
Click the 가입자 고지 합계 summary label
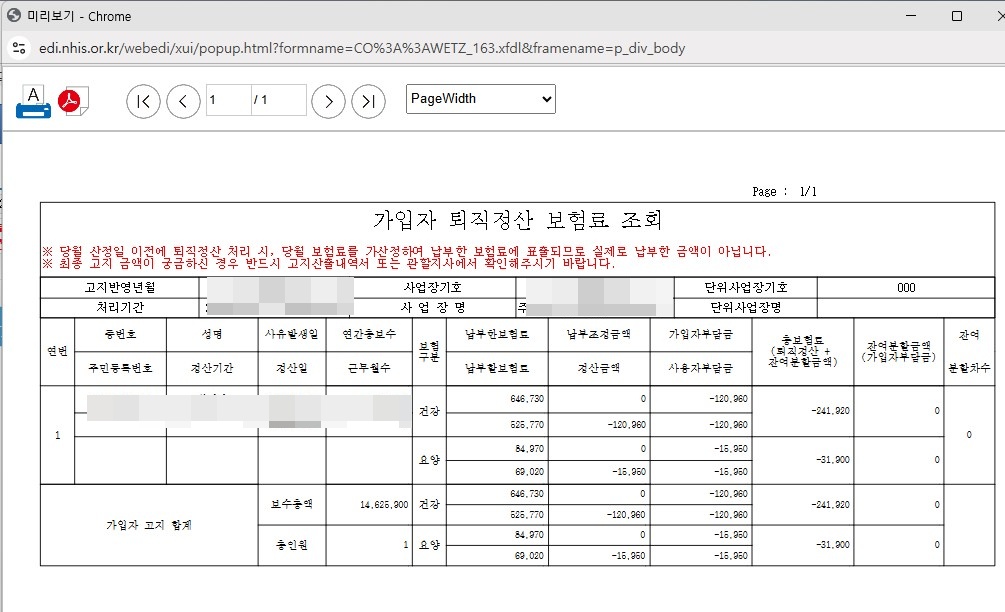(x=149, y=525)
